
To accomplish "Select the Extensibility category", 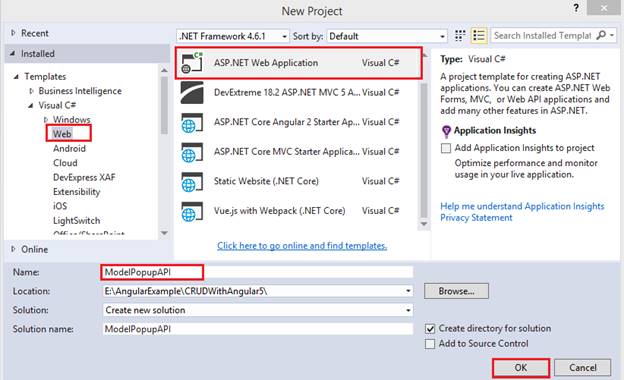I will pos(76,192).
